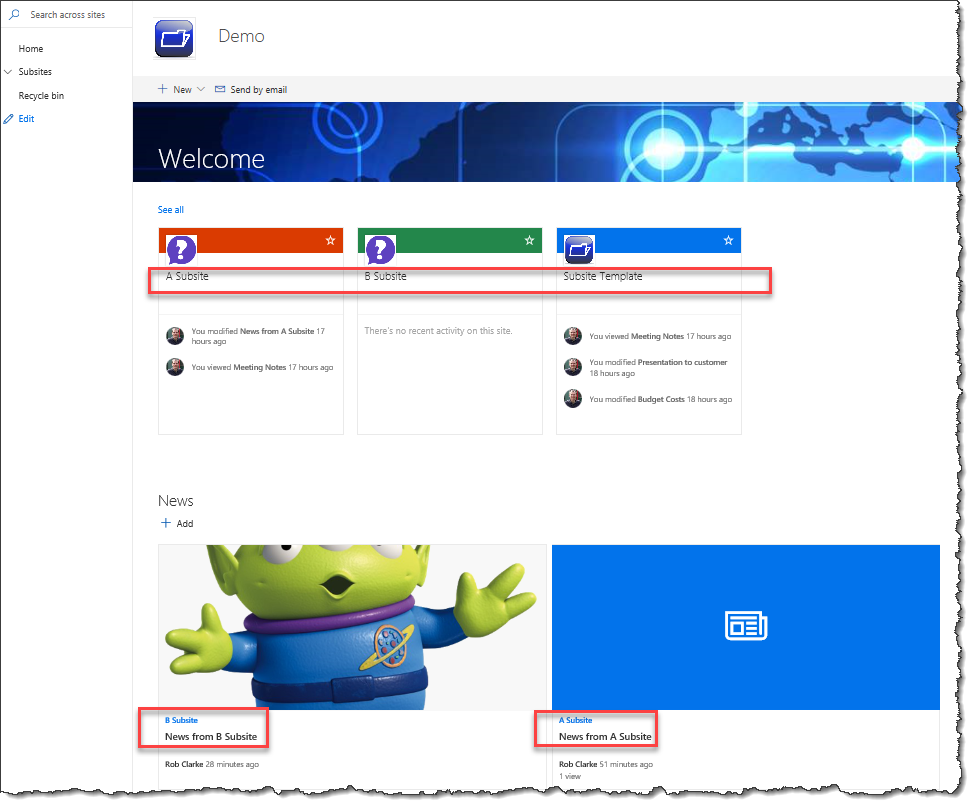The image size is (973, 805).
Task: Click the plus icon next to New
Action: point(163,89)
